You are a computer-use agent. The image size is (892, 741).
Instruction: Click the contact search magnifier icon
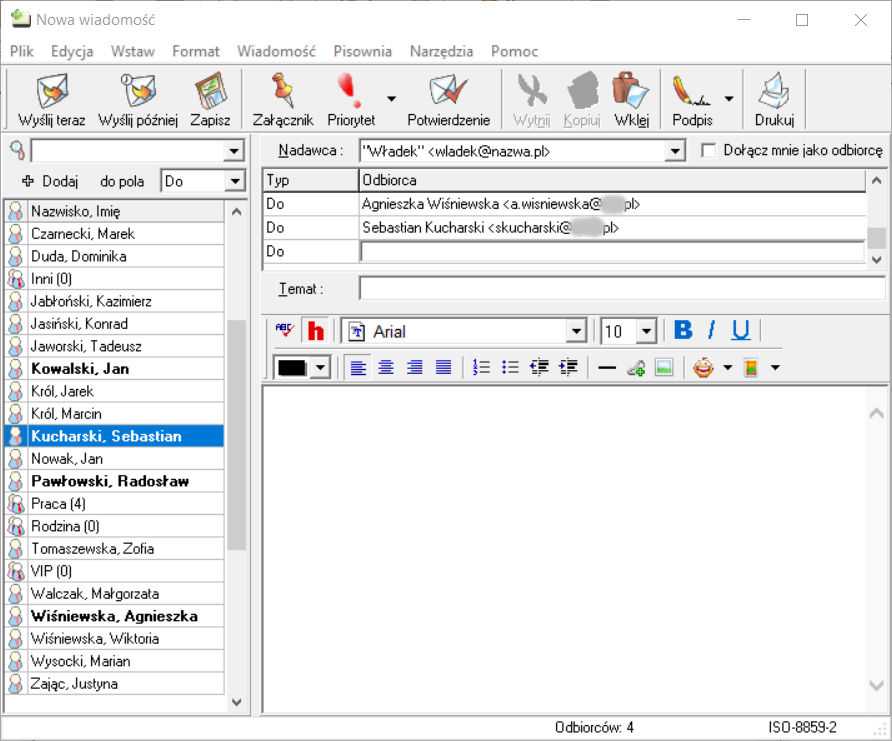[x=18, y=151]
